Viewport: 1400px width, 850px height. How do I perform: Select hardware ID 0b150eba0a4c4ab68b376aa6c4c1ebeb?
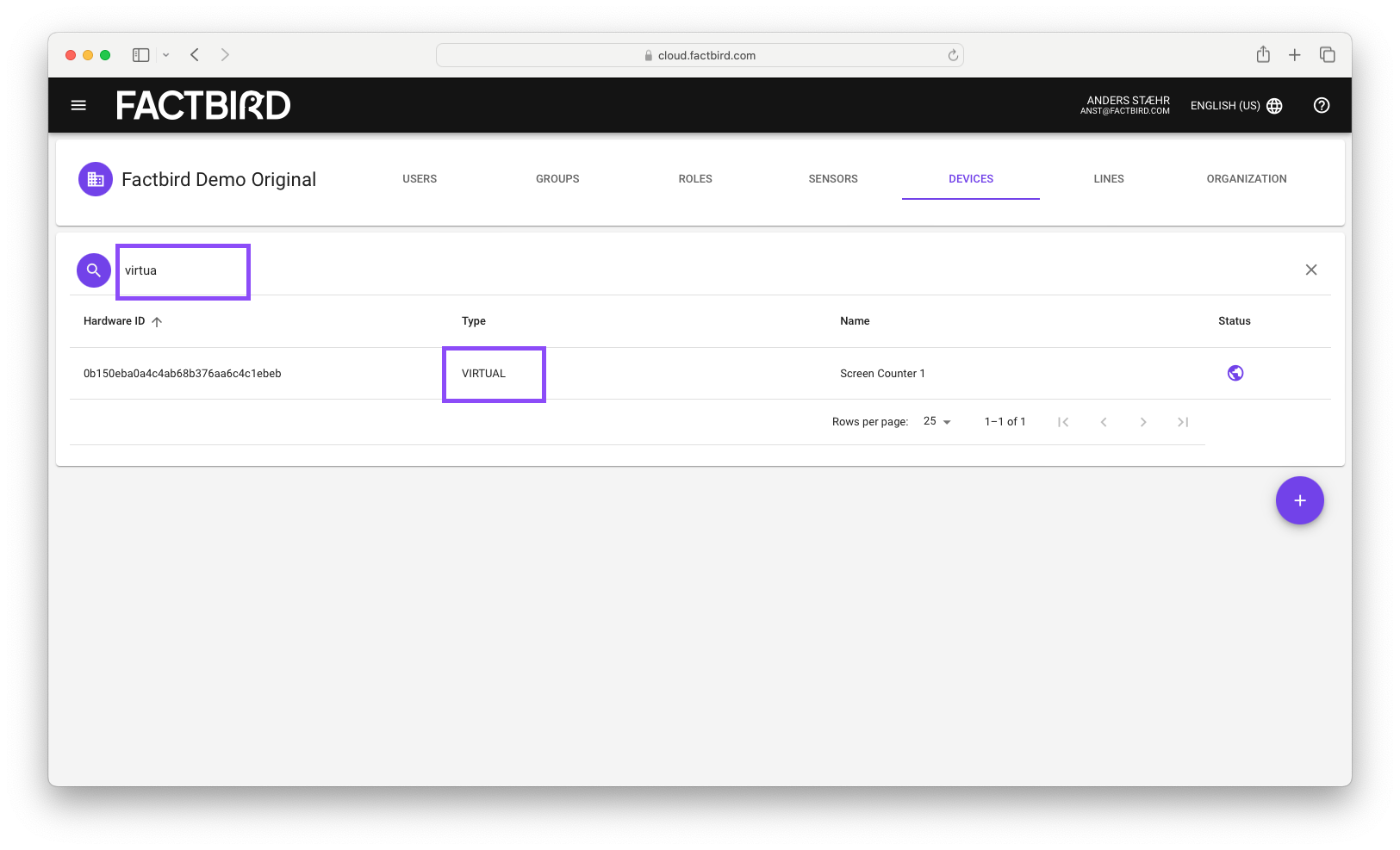(183, 374)
